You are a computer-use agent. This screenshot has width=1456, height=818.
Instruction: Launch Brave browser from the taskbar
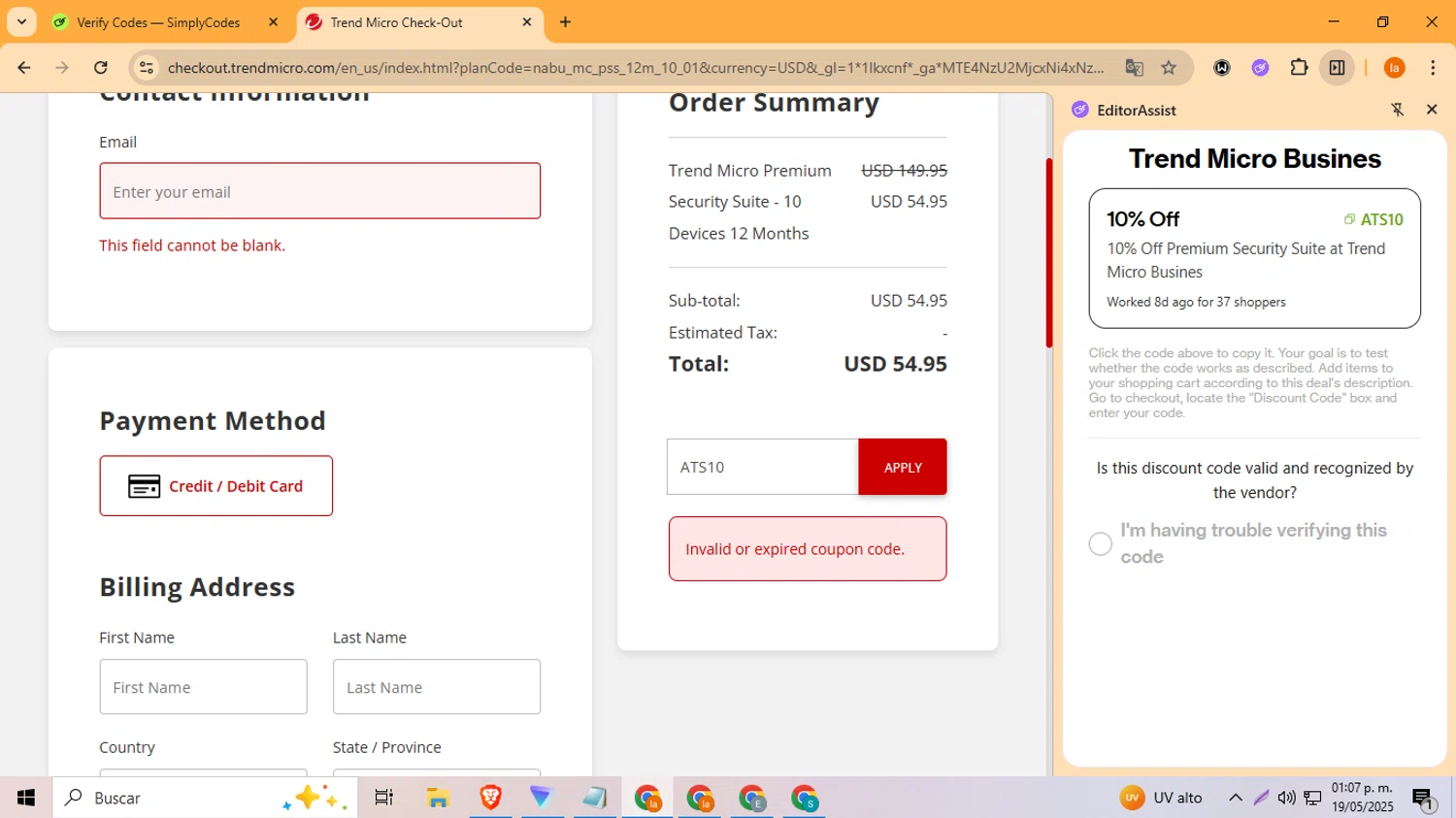point(490,798)
